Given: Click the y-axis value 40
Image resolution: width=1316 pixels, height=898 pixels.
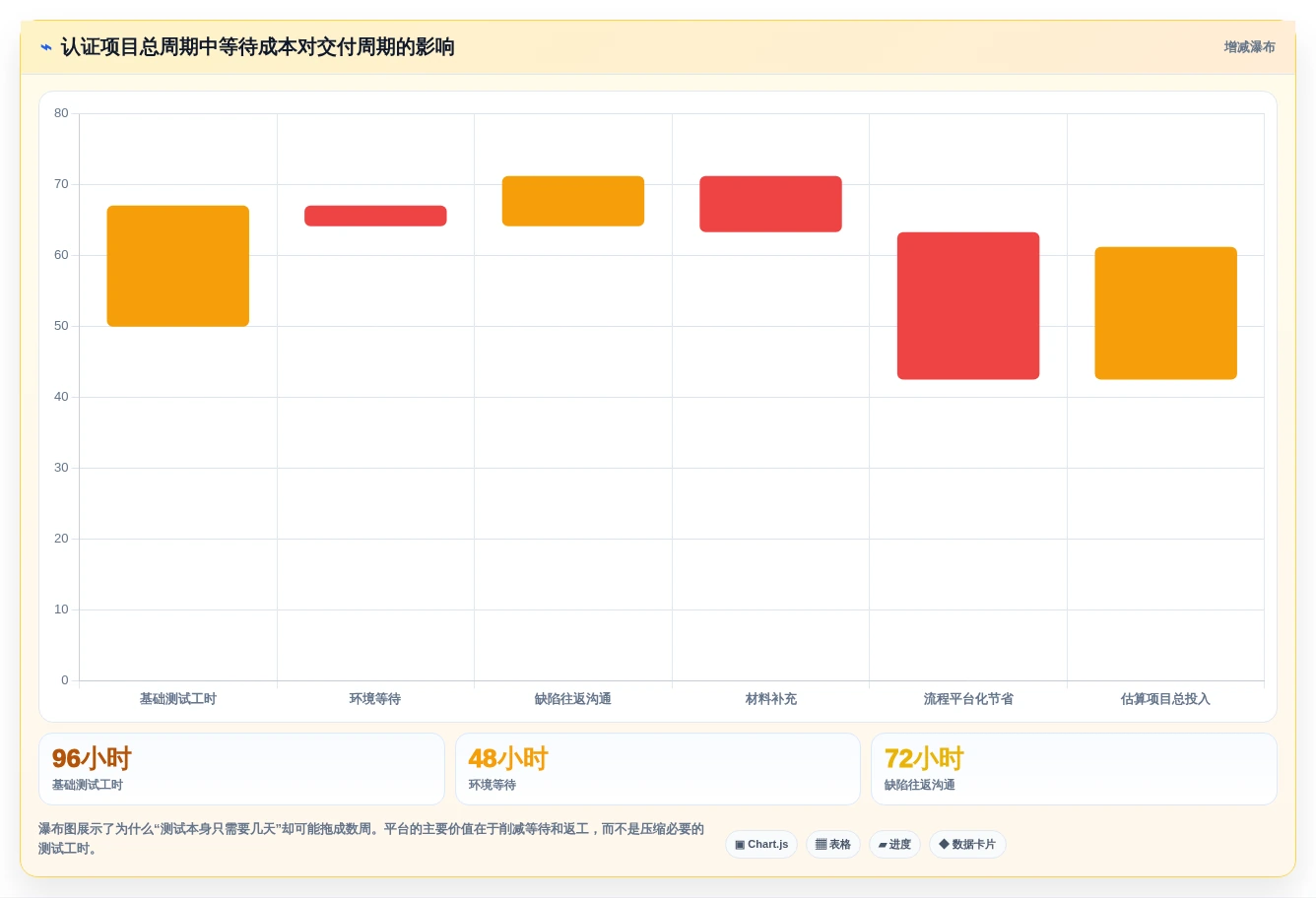Looking at the screenshot, I should pyautogui.click(x=61, y=397).
